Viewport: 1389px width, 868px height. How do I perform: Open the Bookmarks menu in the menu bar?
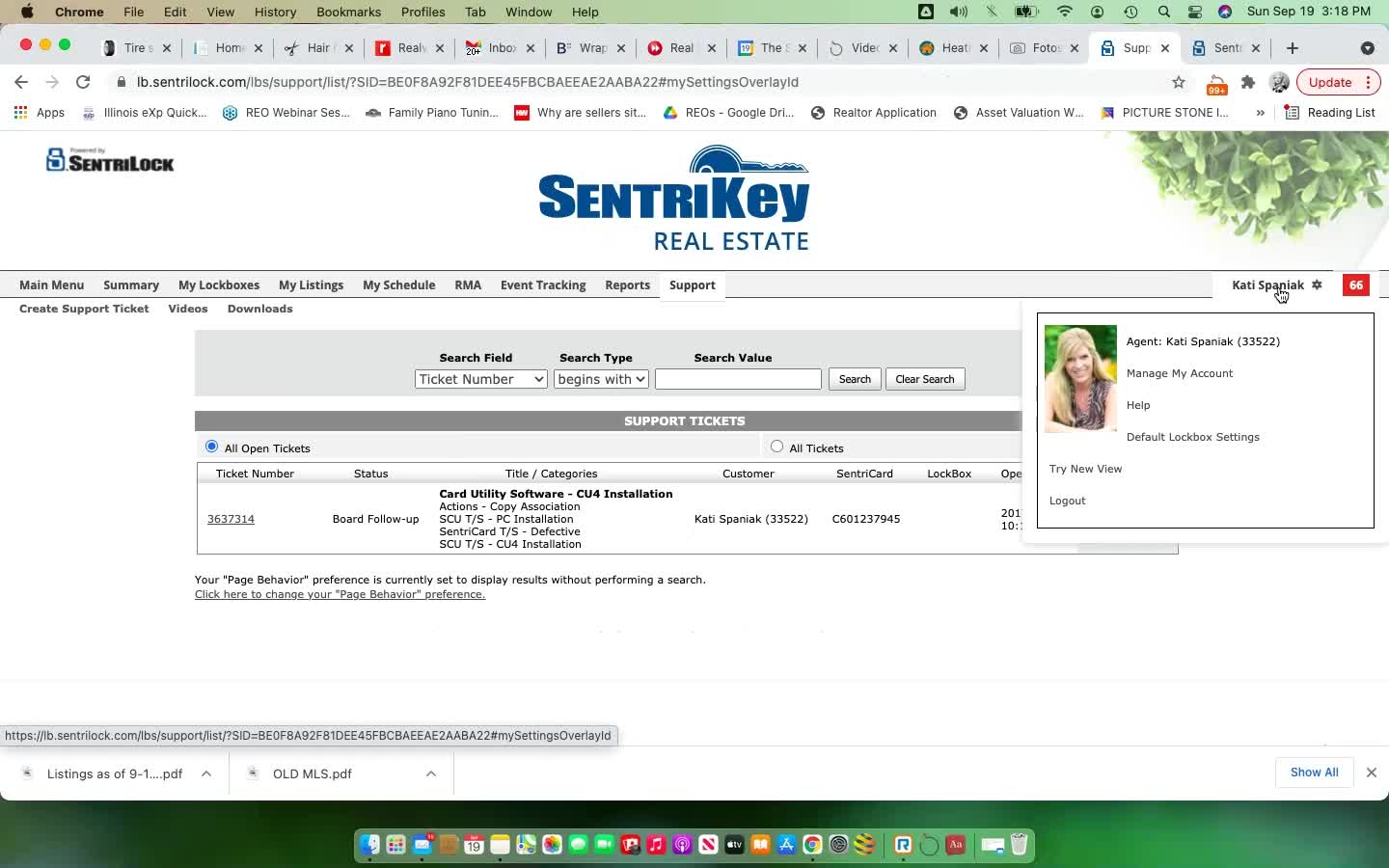[x=348, y=12]
